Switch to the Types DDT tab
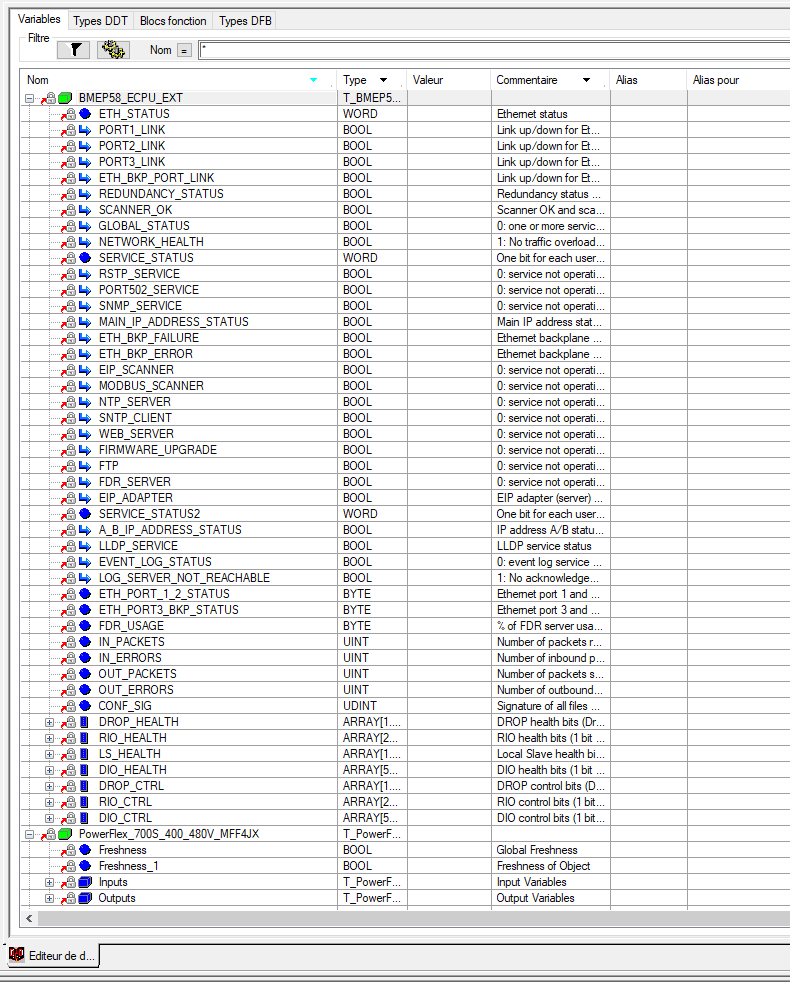 click(100, 21)
